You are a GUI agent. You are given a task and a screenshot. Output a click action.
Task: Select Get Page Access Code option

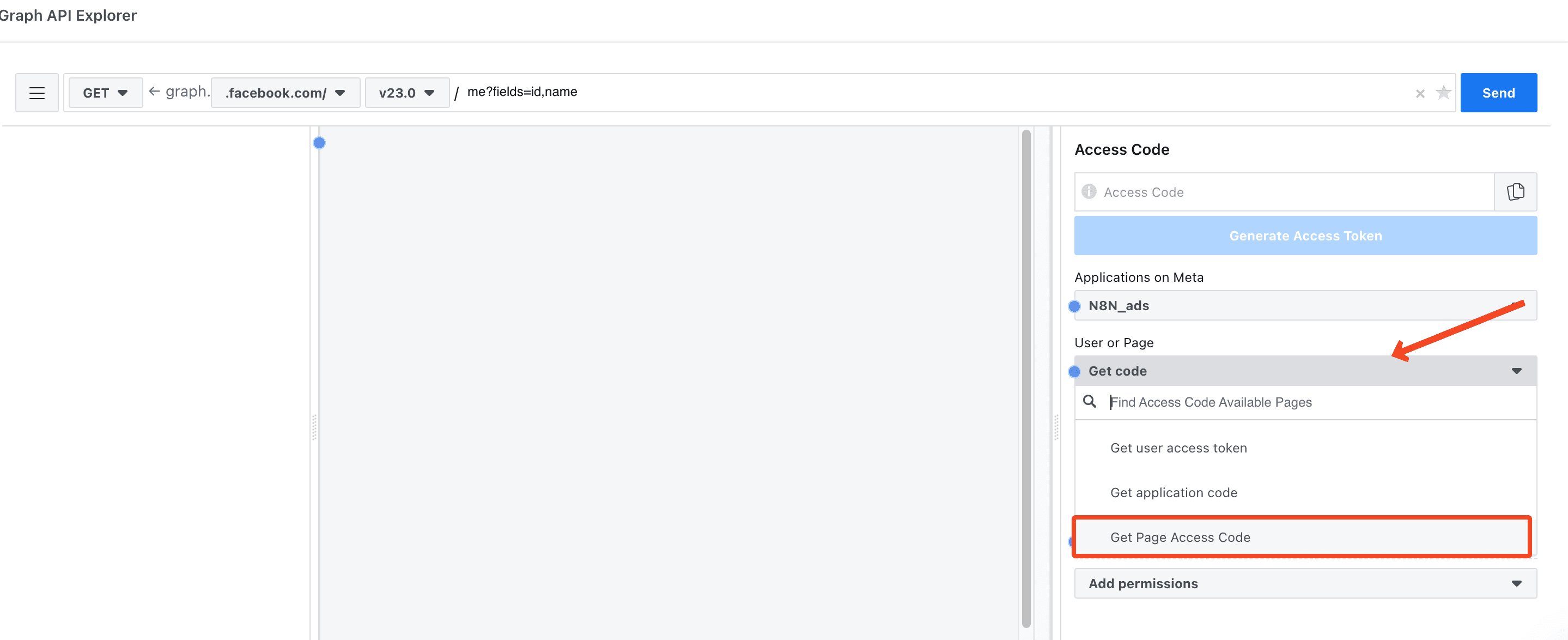click(1180, 536)
